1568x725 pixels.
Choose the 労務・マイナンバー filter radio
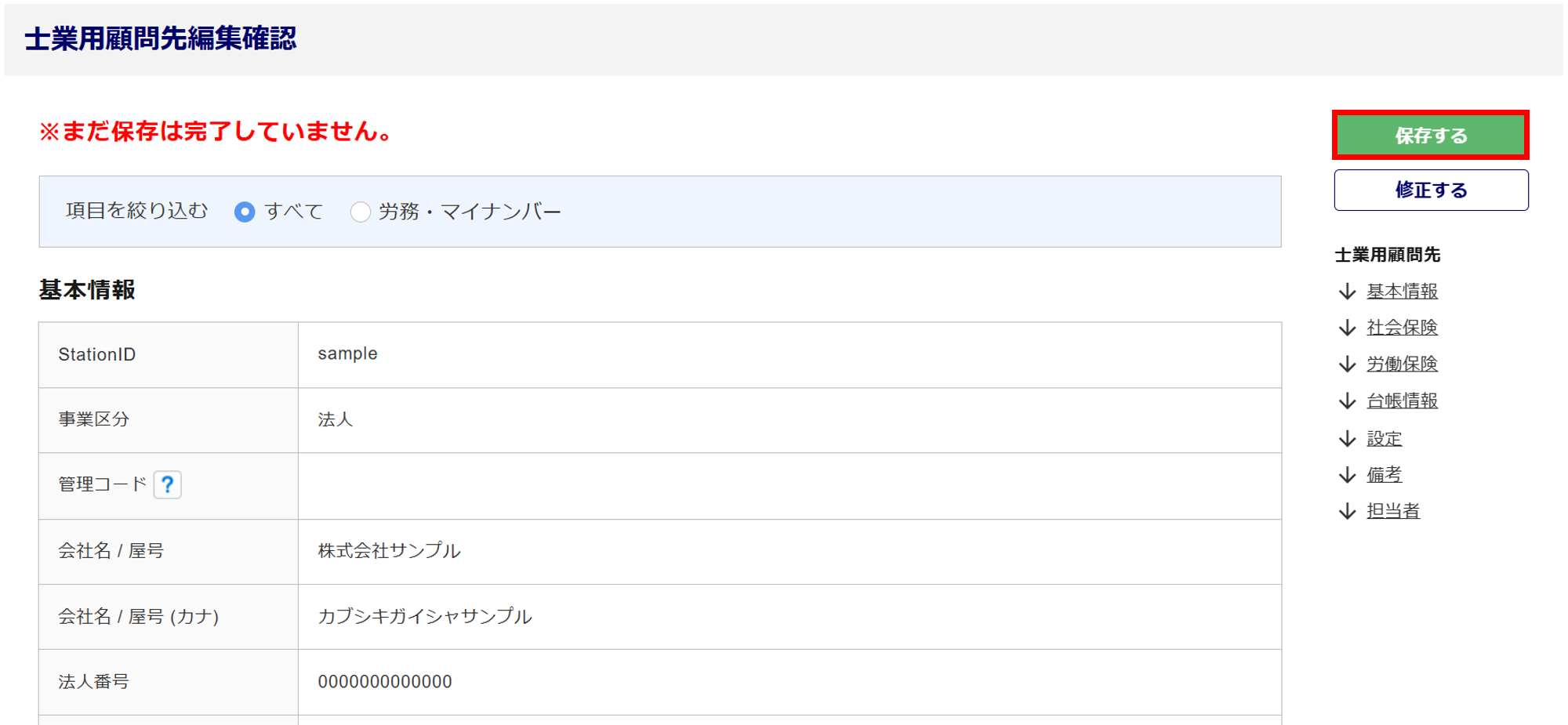click(x=361, y=212)
